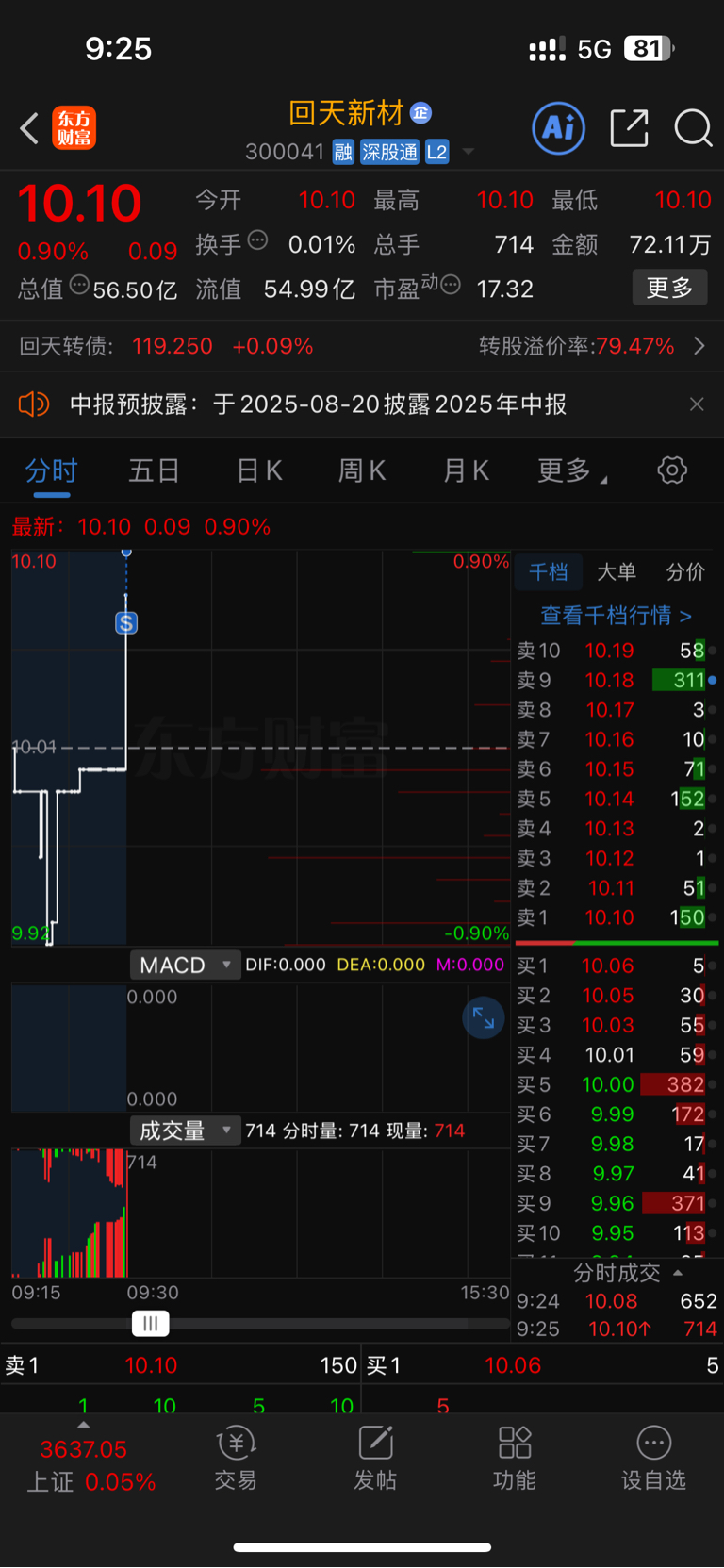Viewport: 724px width, 1568px height.
Task: Switch to the 周K chart tab
Action: pos(362,470)
